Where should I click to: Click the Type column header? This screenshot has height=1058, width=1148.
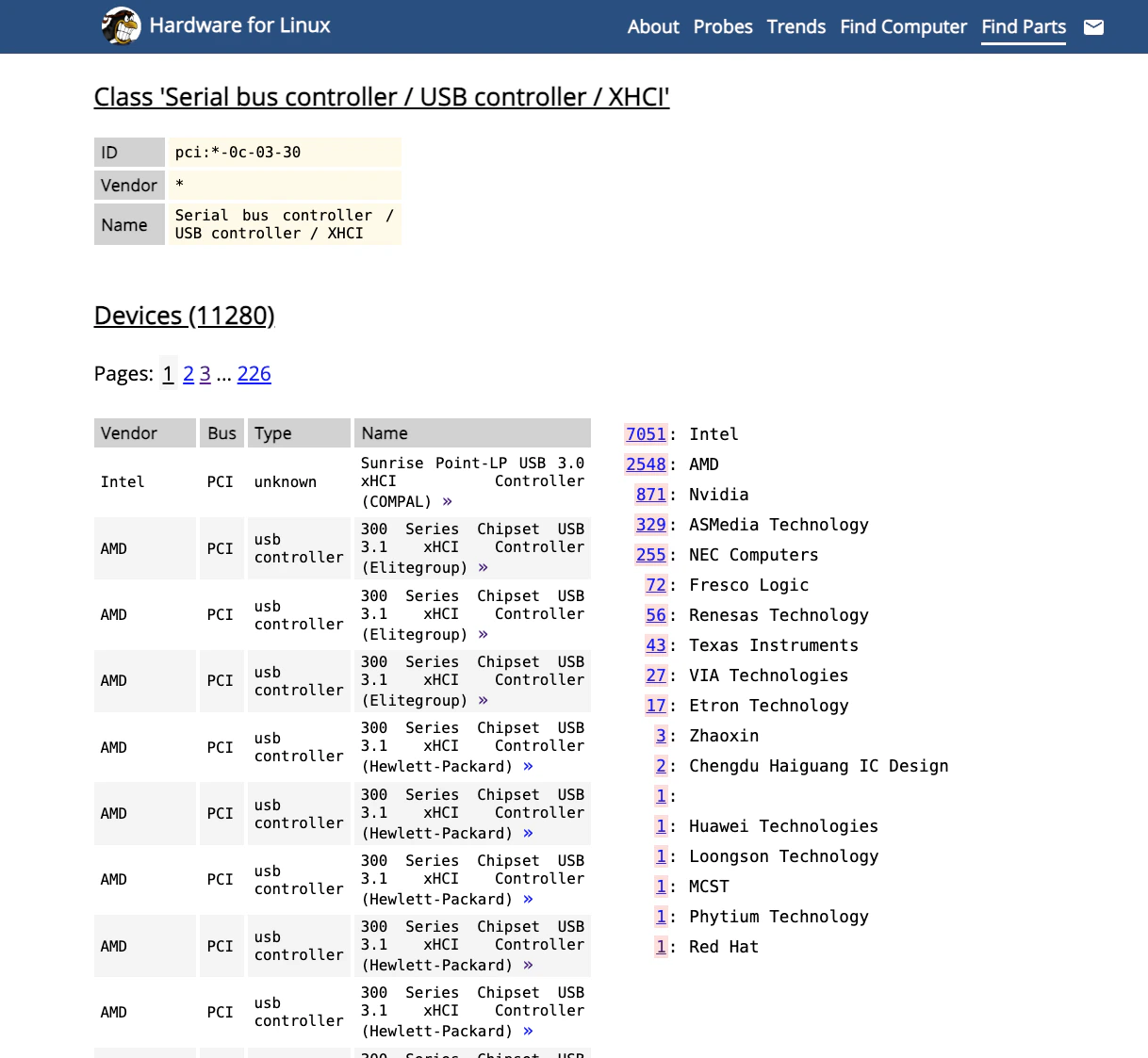[x=299, y=433]
